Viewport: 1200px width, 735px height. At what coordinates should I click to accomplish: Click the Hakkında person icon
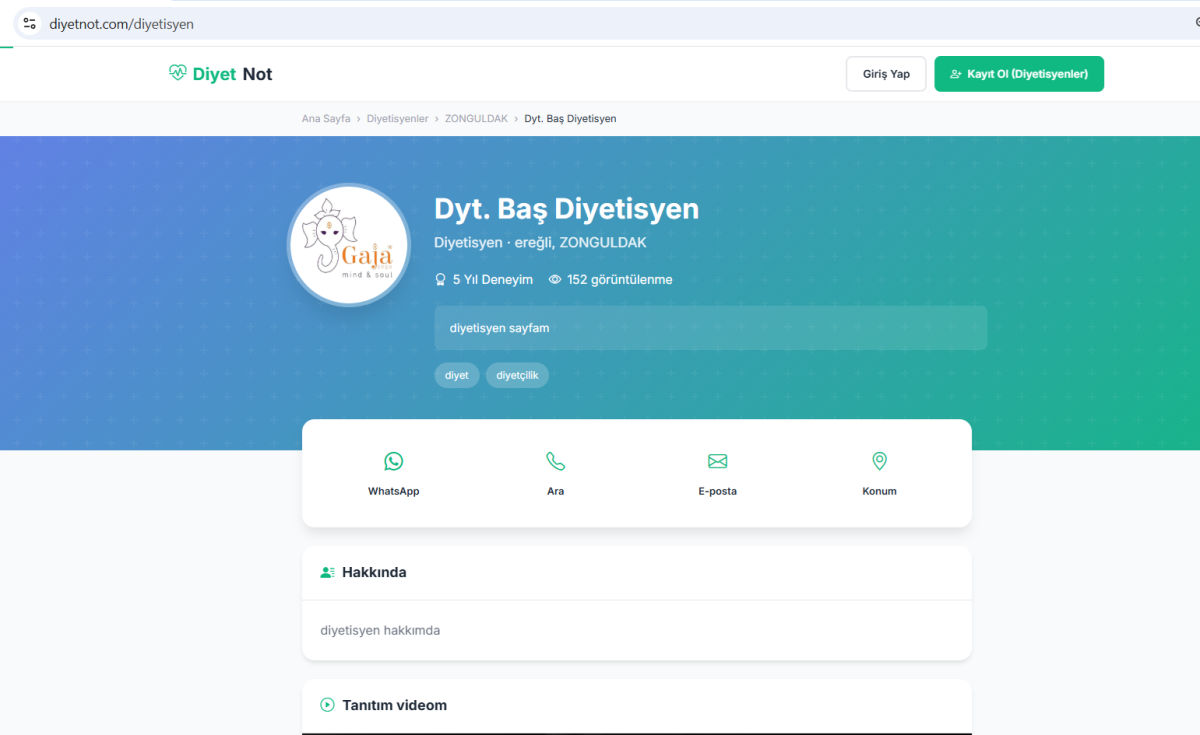(x=327, y=573)
